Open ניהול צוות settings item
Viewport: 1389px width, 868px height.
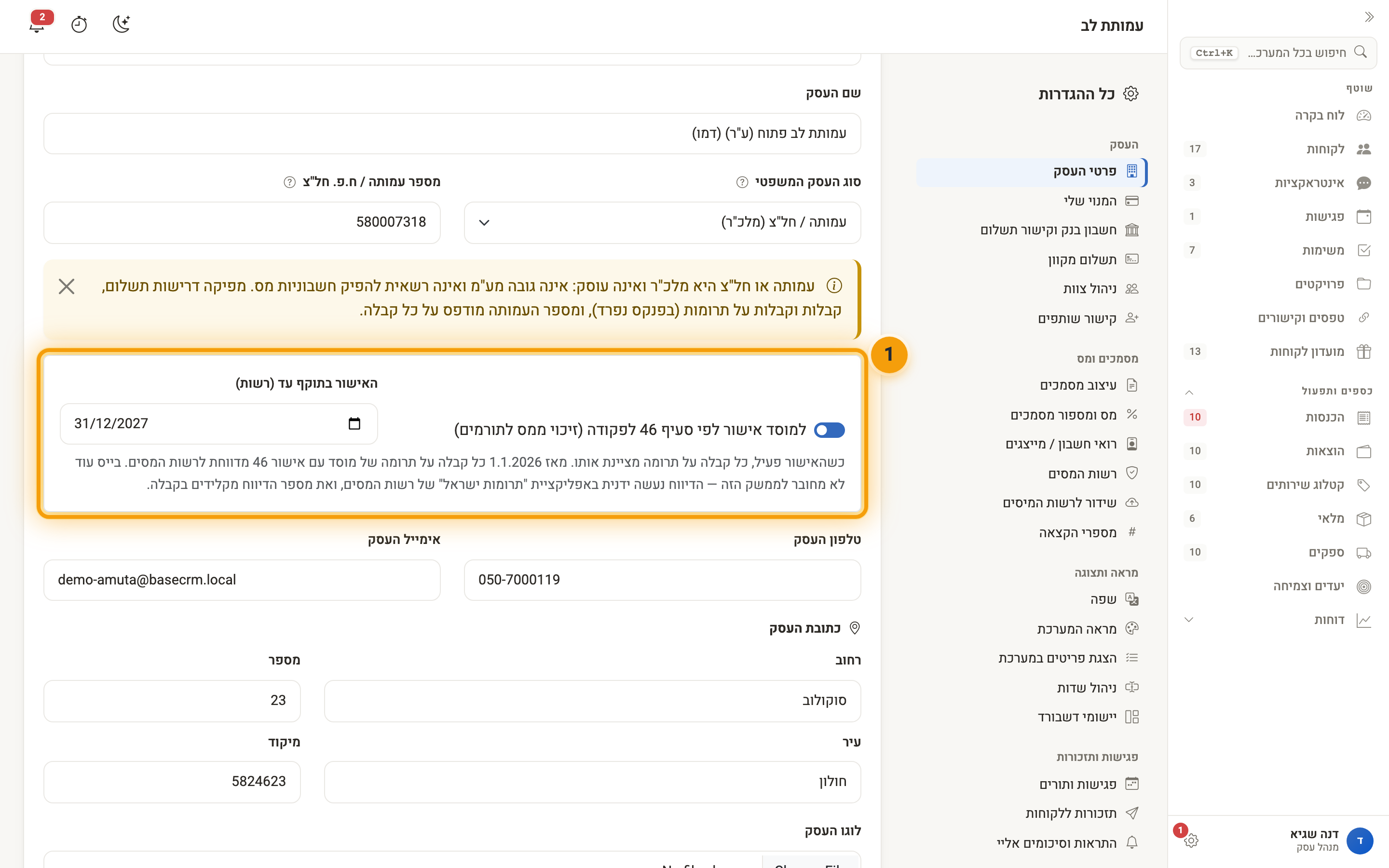tap(1032, 289)
